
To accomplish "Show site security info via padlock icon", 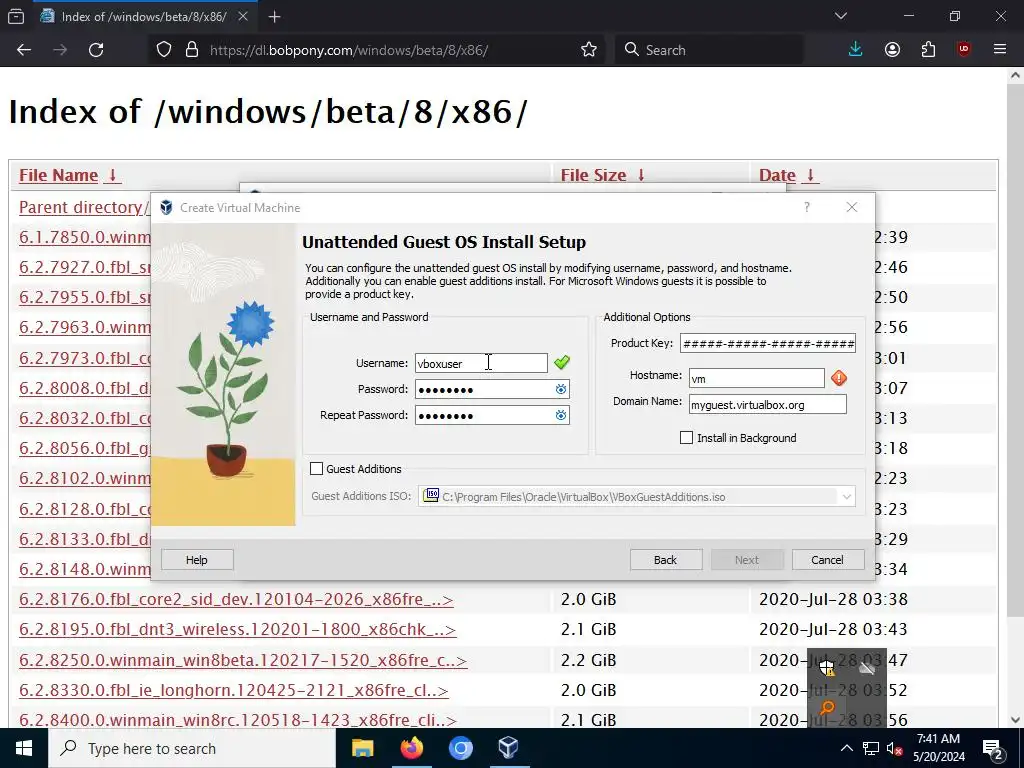I will tap(191, 50).
